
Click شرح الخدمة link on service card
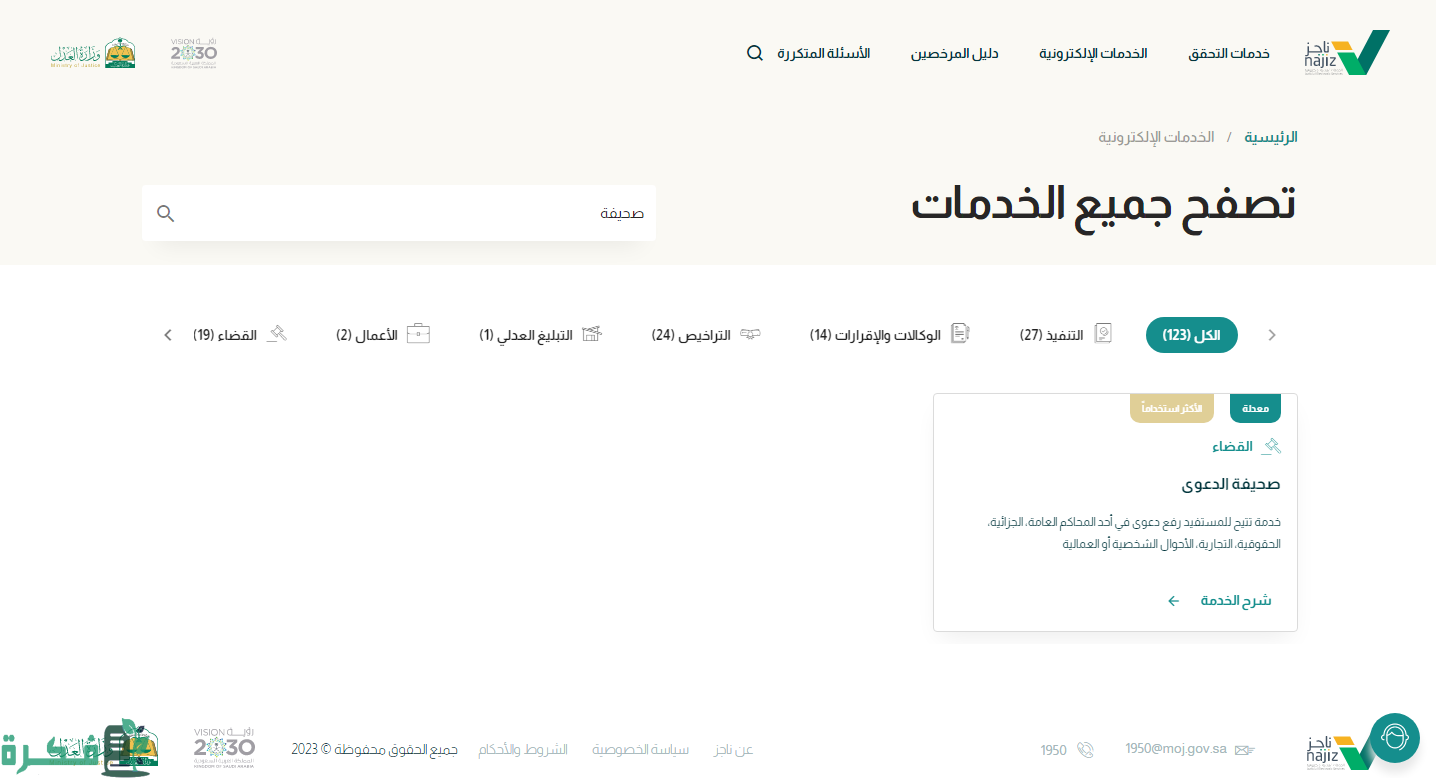coord(1222,601)
